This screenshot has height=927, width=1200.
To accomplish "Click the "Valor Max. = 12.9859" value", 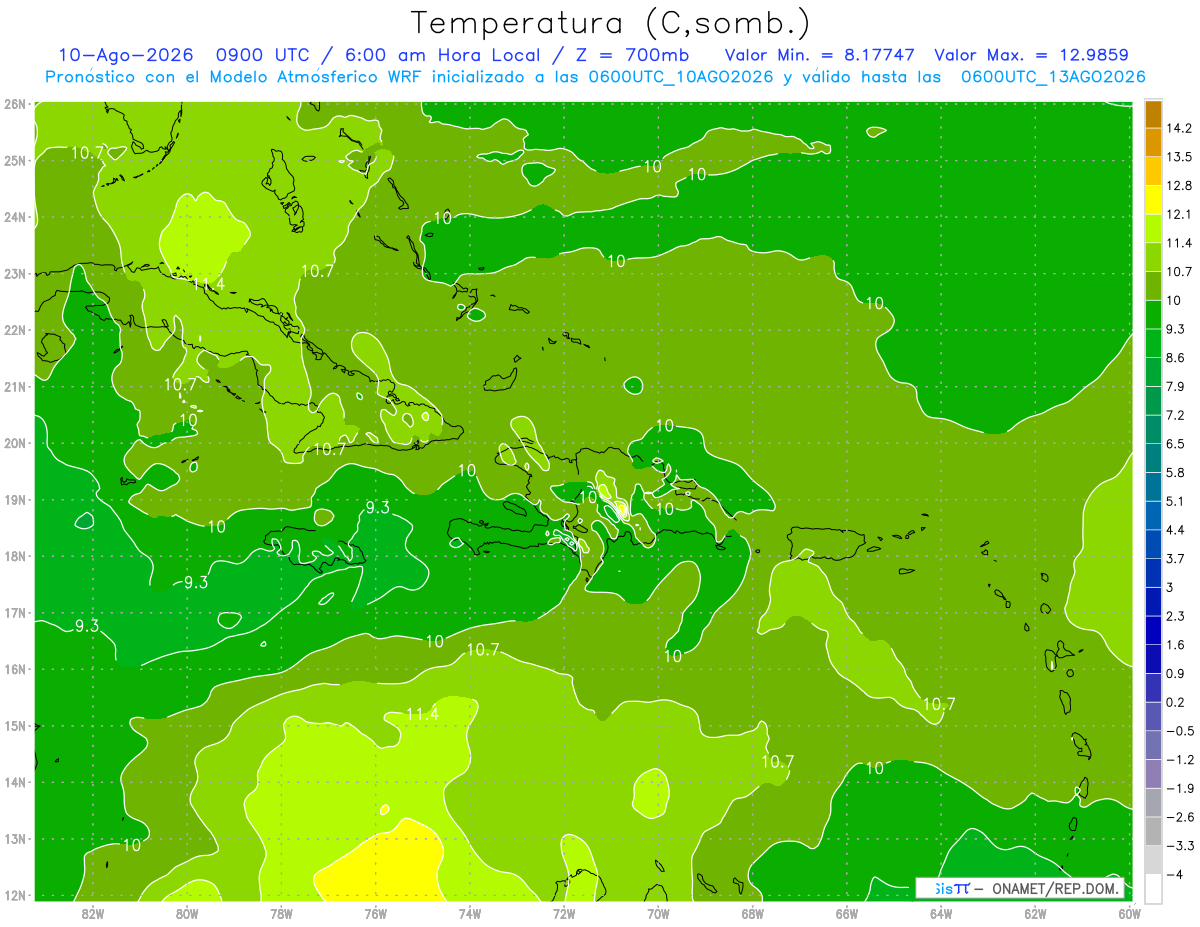I will click(1032, 55).
